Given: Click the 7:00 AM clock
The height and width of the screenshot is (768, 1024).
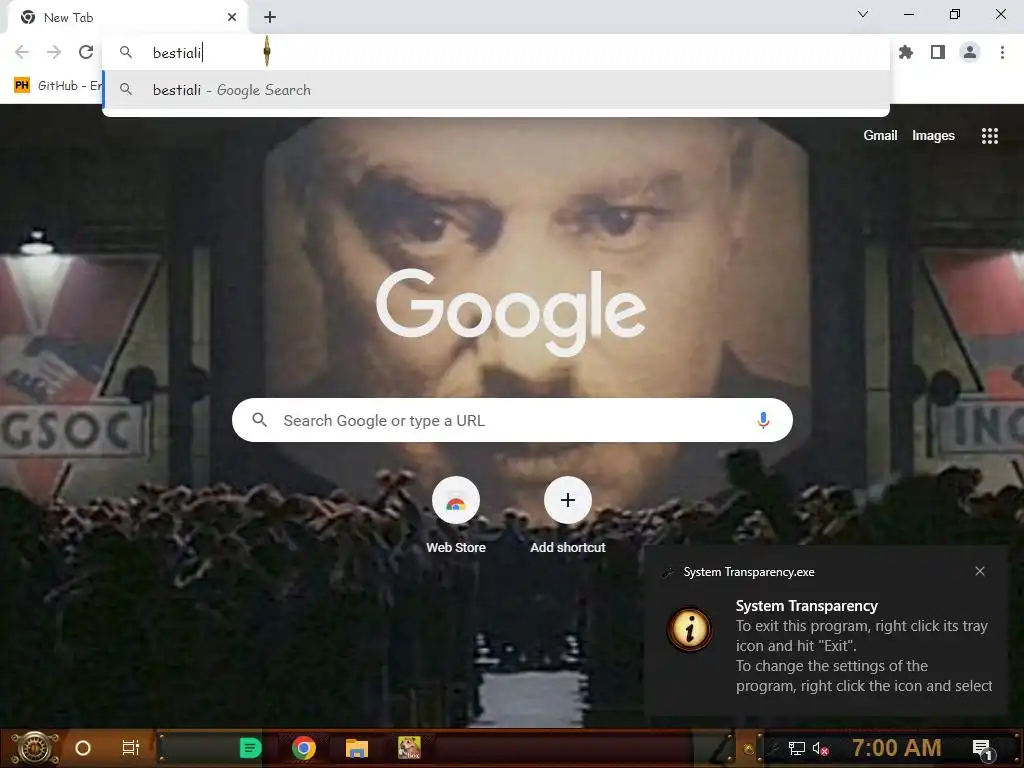Looking at the screenshot, I should point(897,748).
